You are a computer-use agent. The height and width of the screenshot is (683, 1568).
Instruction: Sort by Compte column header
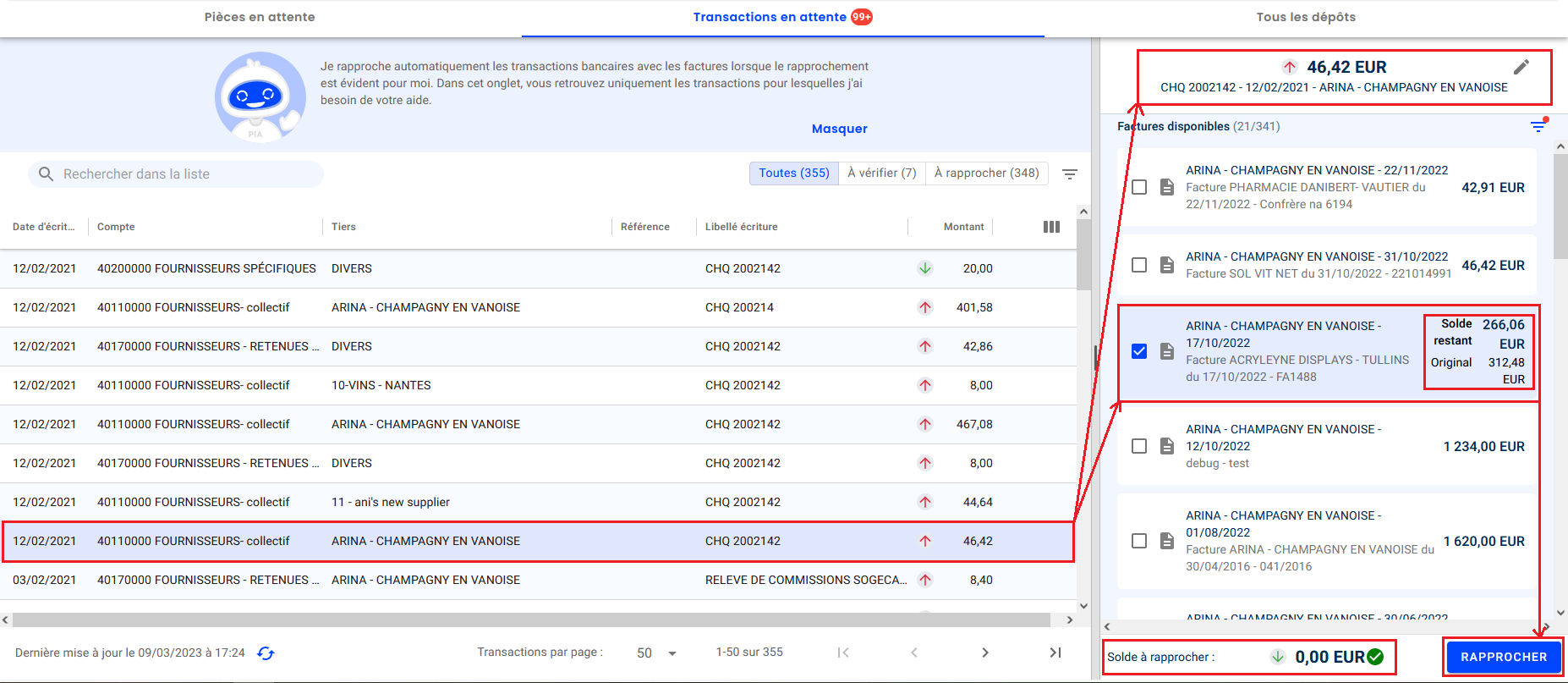[116, 227]
